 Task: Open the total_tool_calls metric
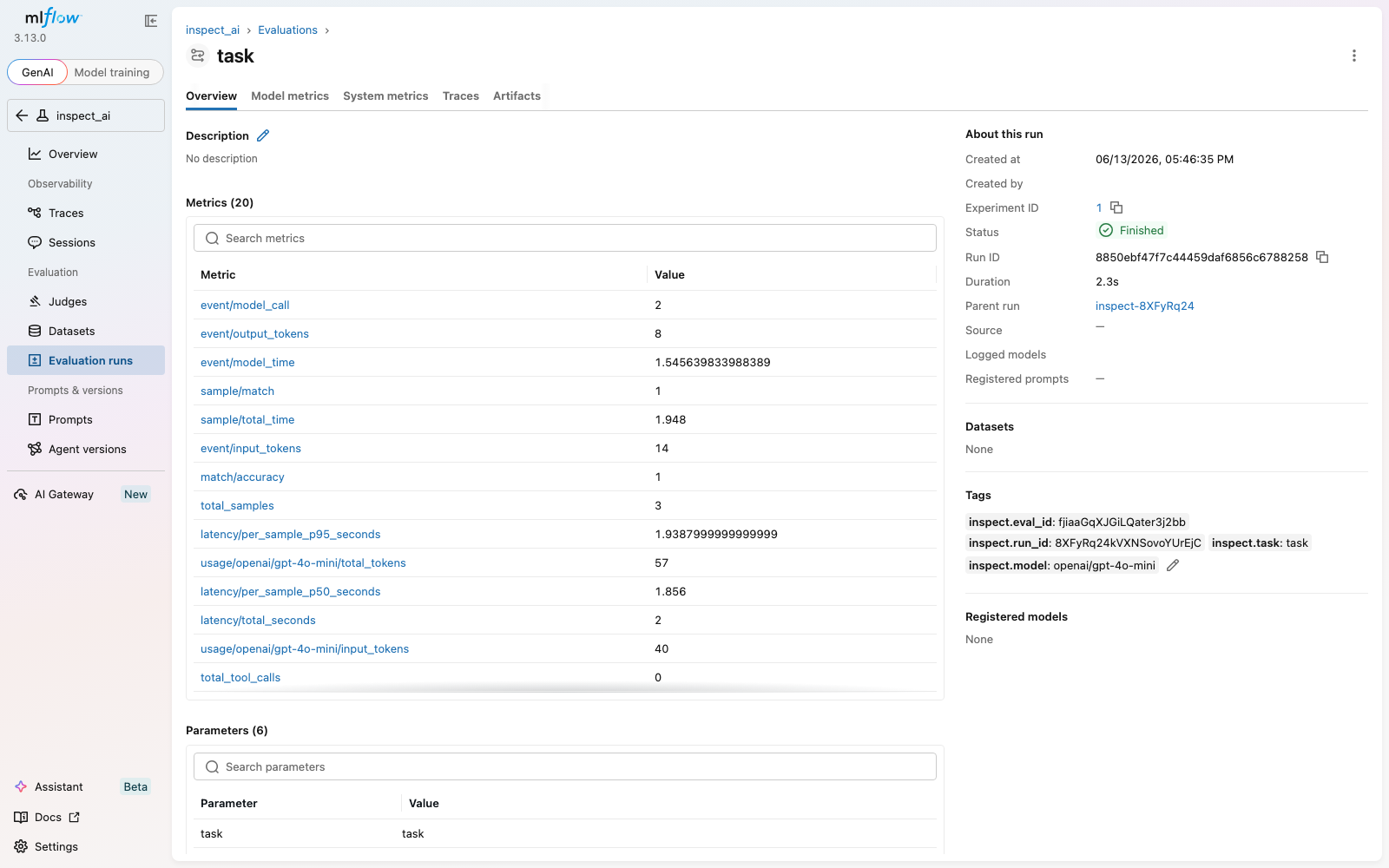(x=240, y=677)
